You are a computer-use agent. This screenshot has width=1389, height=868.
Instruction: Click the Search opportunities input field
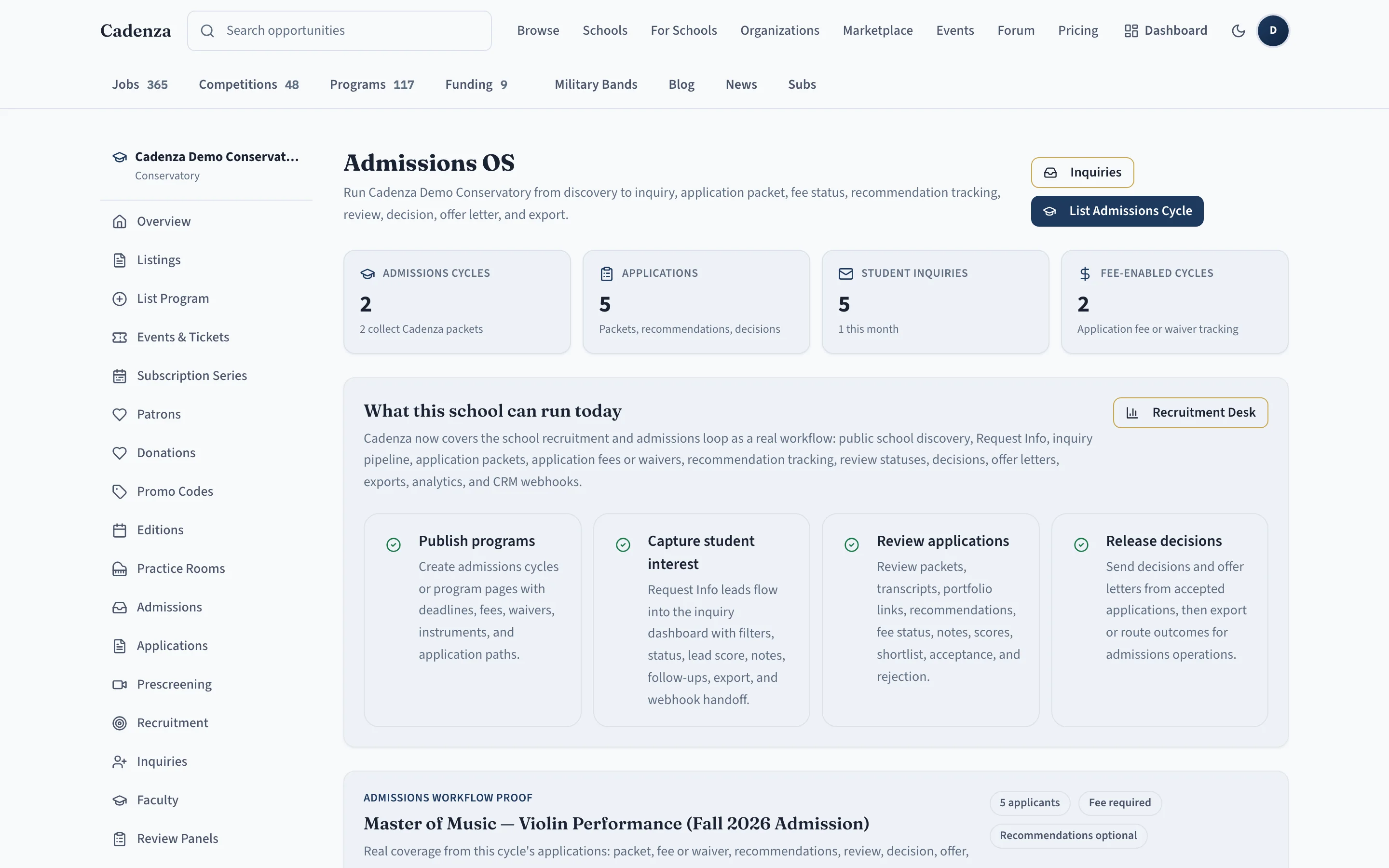click(x=339, y=31)
